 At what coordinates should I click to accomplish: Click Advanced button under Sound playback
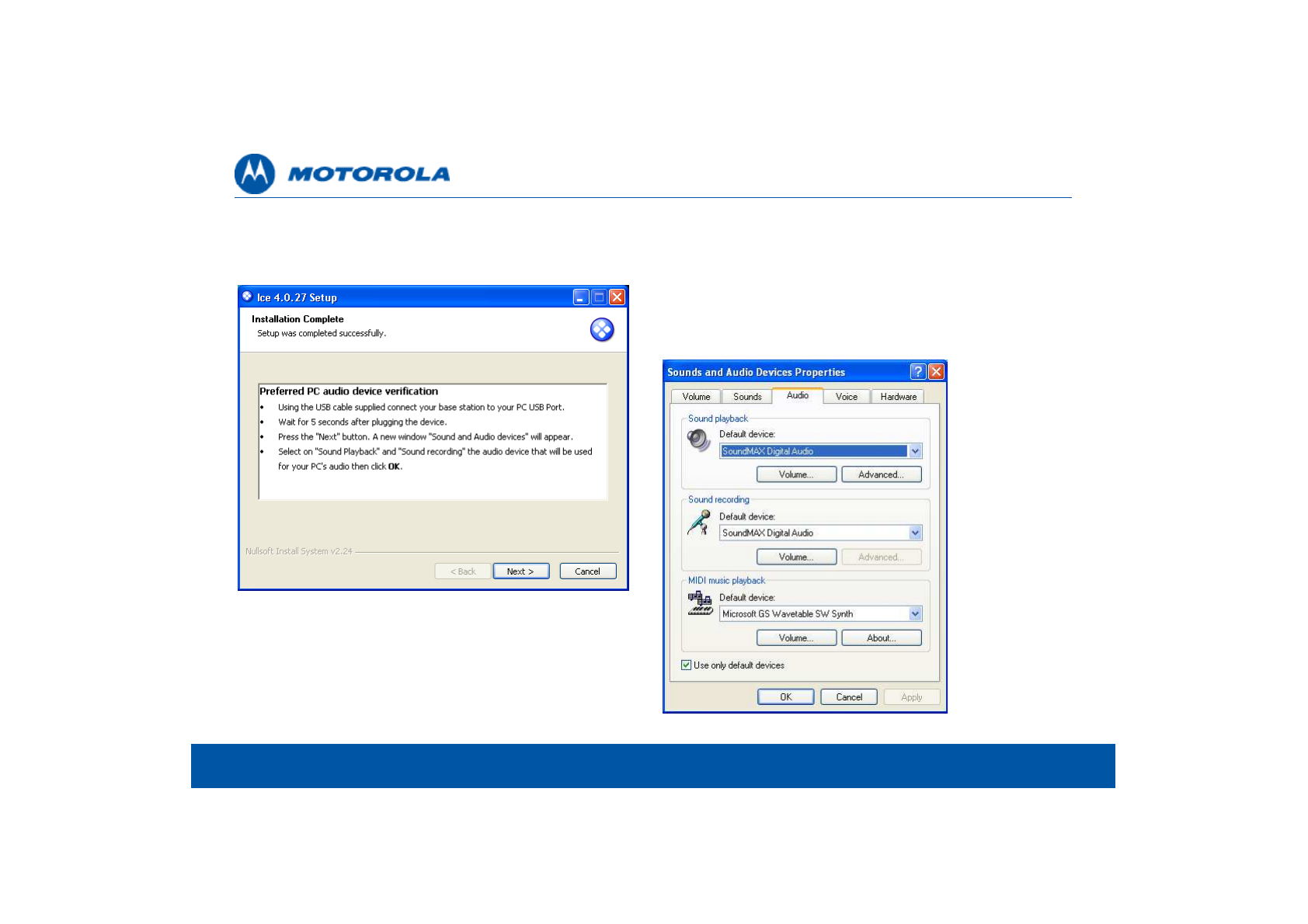[881, 474]
